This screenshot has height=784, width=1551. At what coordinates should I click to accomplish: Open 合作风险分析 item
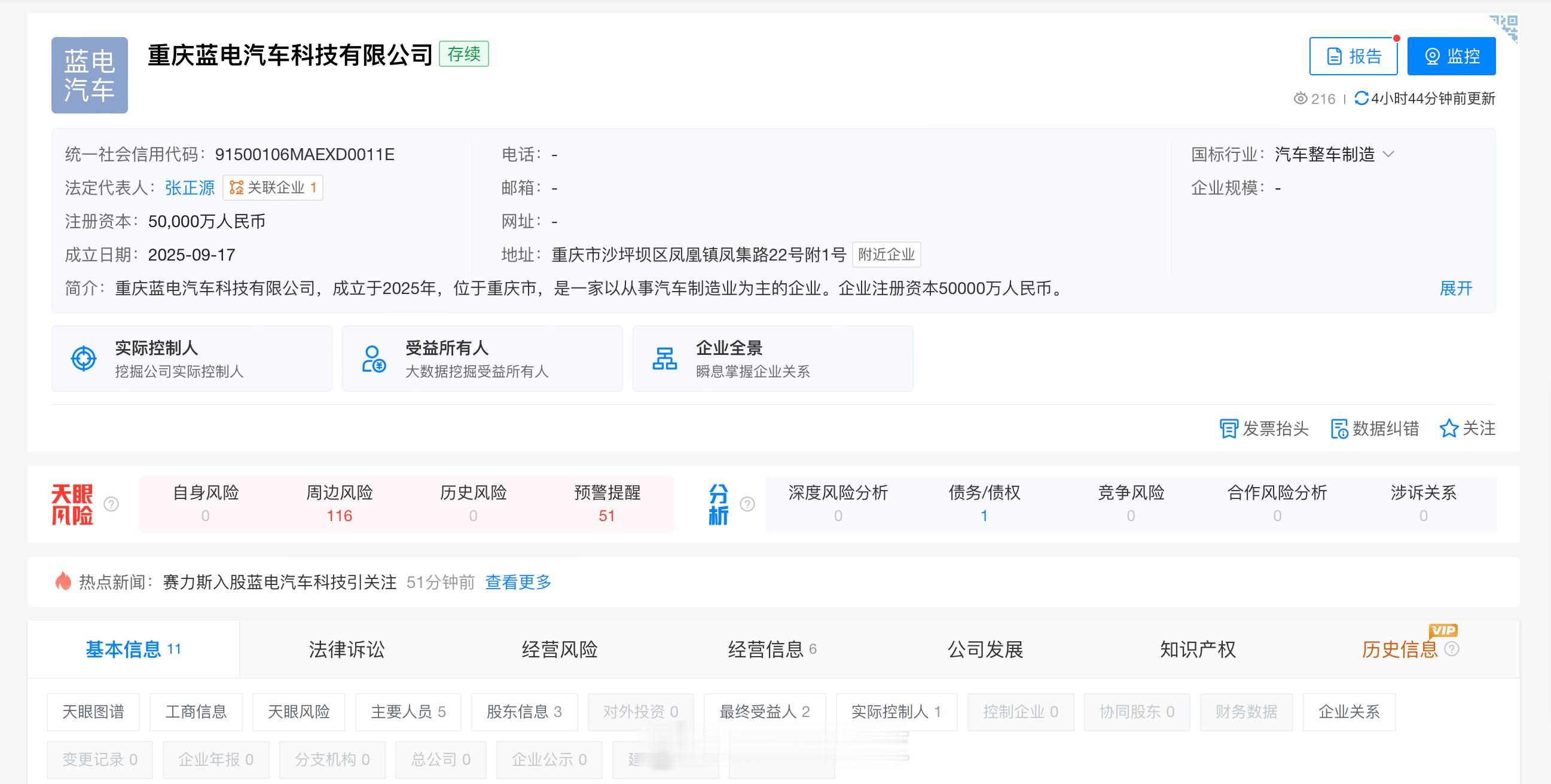pos(1277,504)
